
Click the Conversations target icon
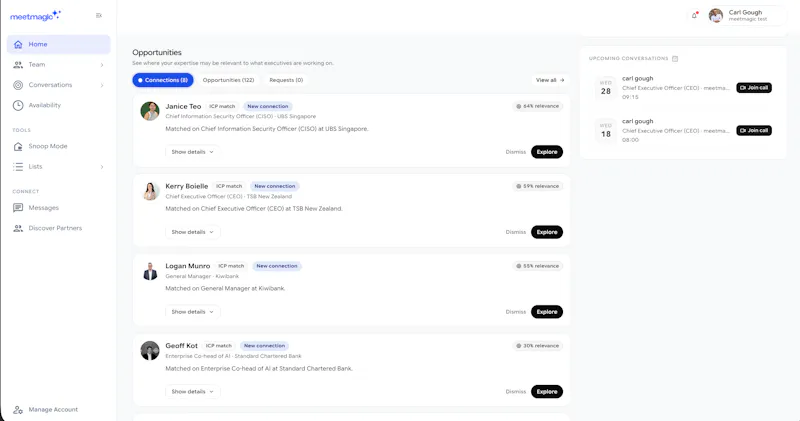(18, 85)
